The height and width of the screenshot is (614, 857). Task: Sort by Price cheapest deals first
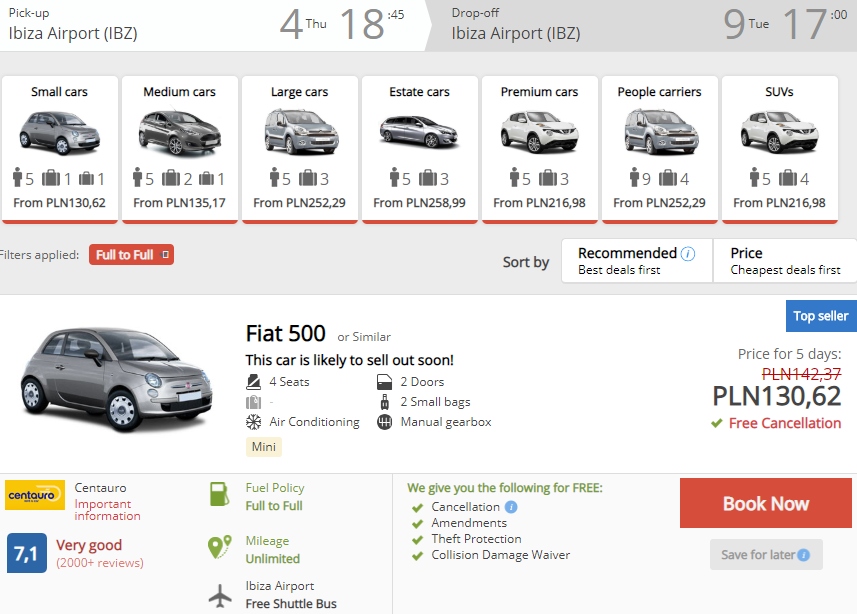coord(784,261)
